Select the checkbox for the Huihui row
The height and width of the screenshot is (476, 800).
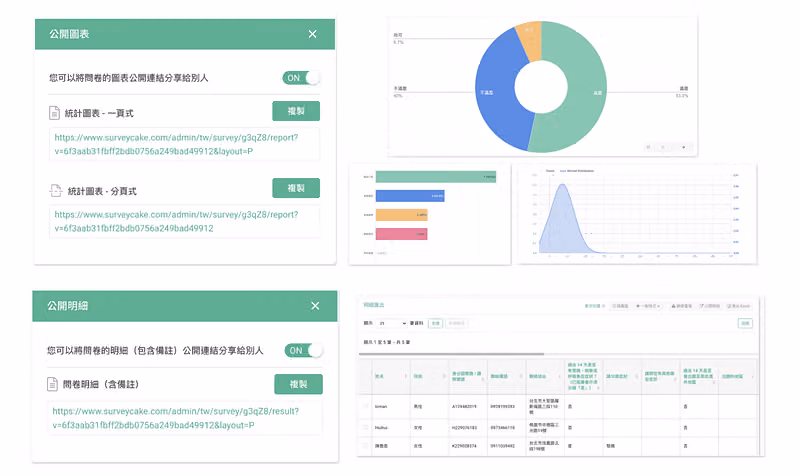click(x=365, y=427)
